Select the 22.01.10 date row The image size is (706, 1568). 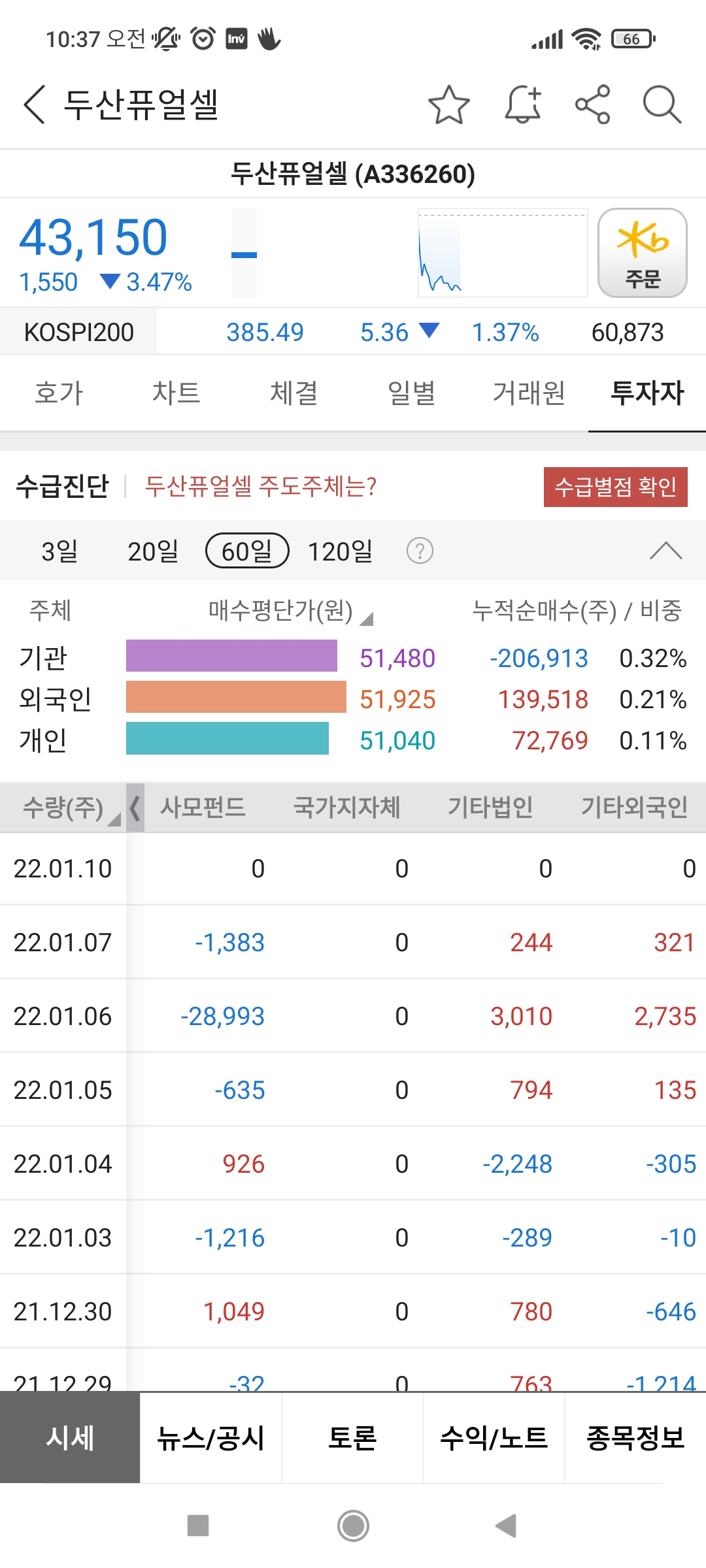tap(353, 868)
